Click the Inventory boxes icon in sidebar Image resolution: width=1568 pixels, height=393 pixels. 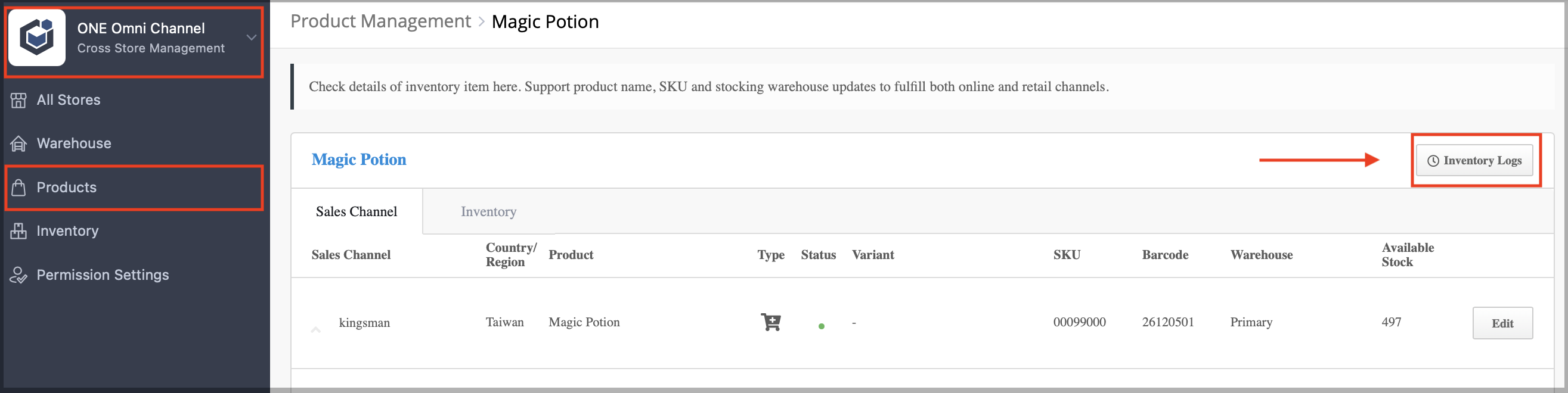point(18,231)
